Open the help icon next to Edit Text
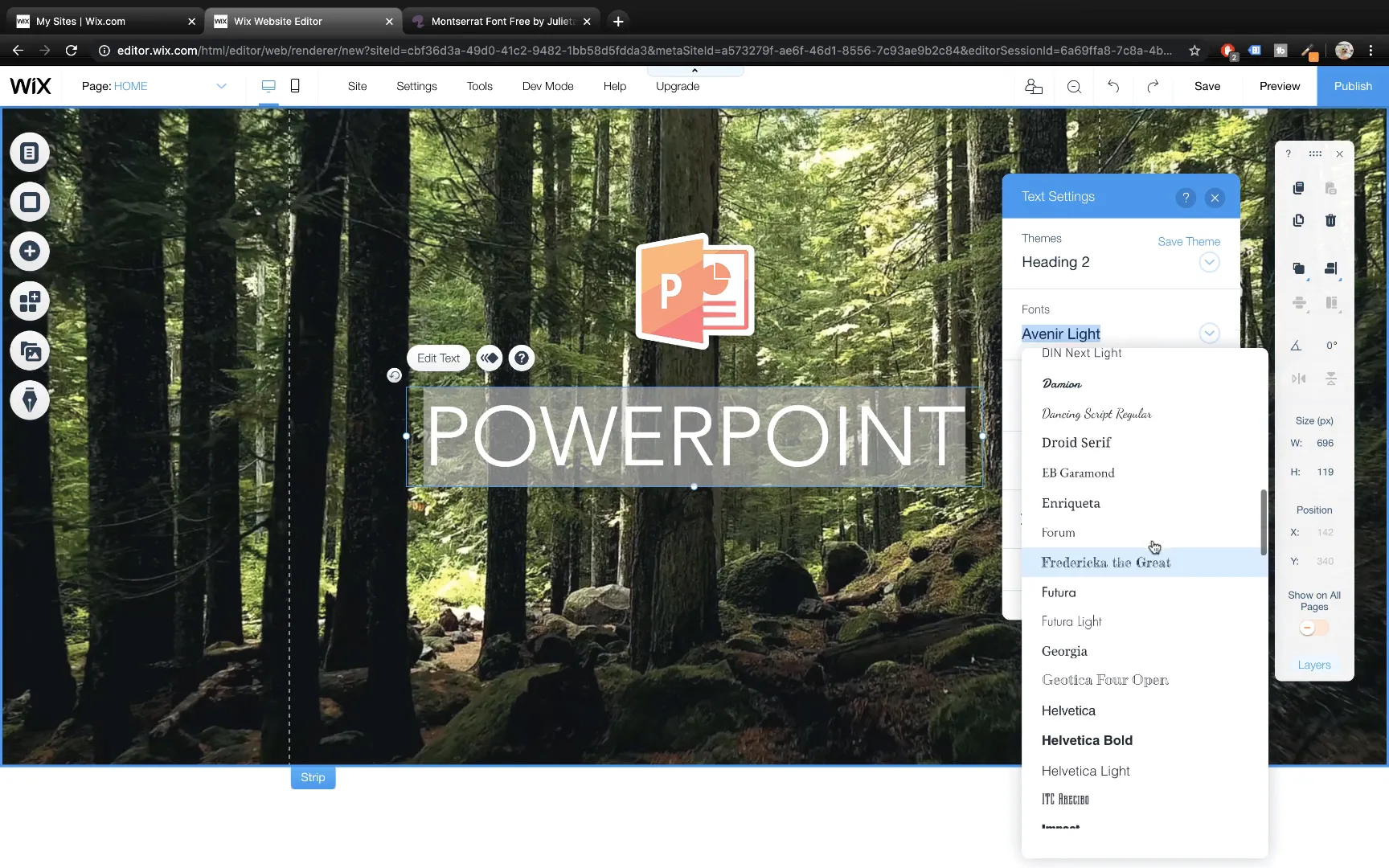 522,358
